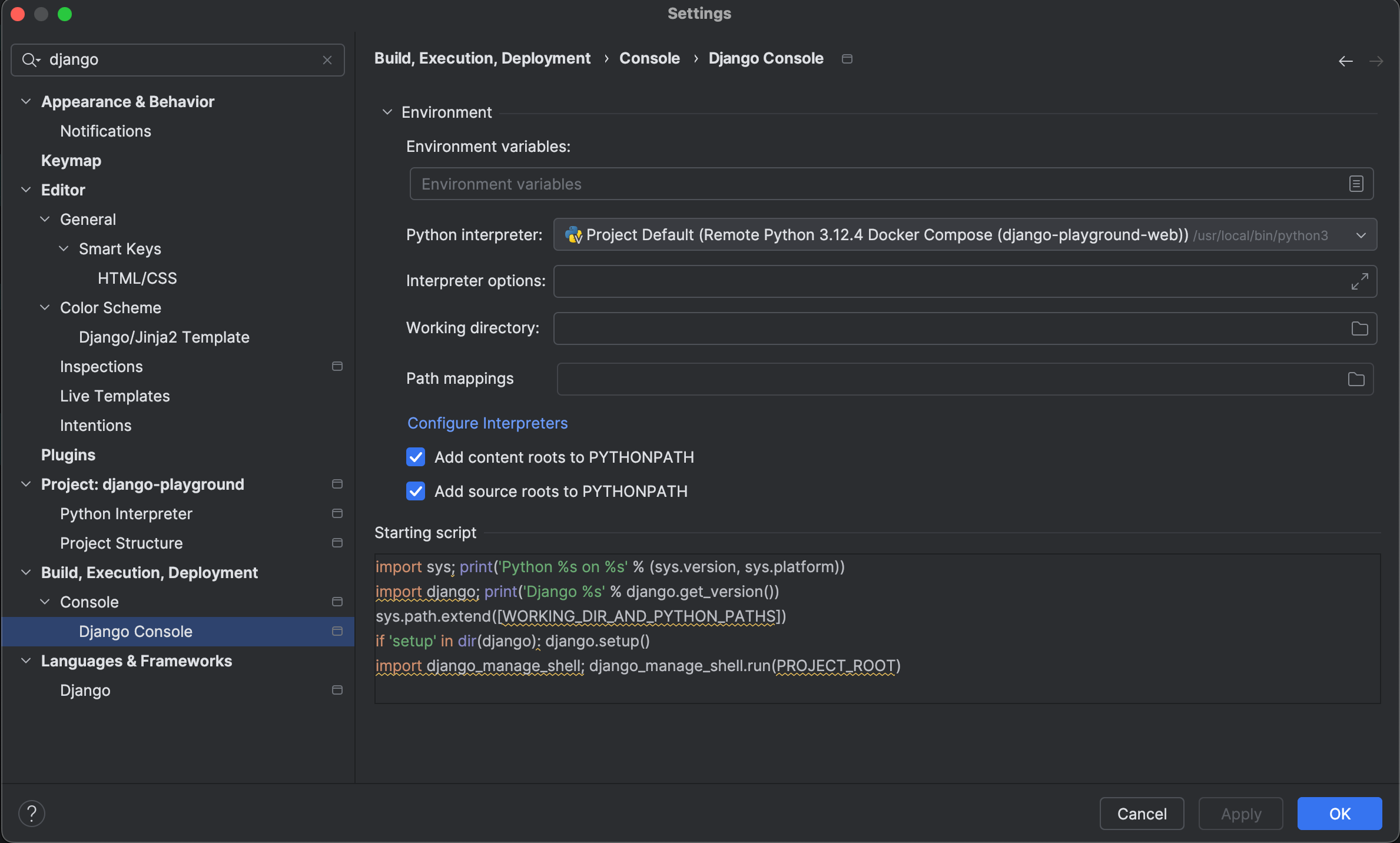Expand the Interpreter options field icon
1400x843 pixels.
pos(1359,281)
